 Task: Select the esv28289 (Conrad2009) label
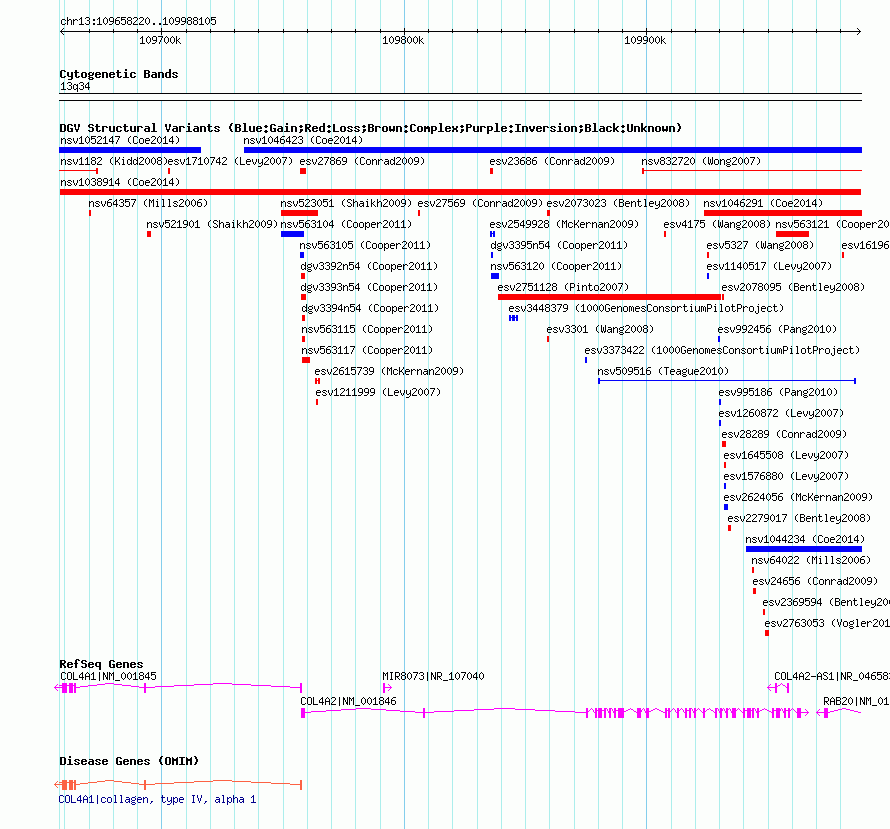pyautogui.click(x=784, y=434)
